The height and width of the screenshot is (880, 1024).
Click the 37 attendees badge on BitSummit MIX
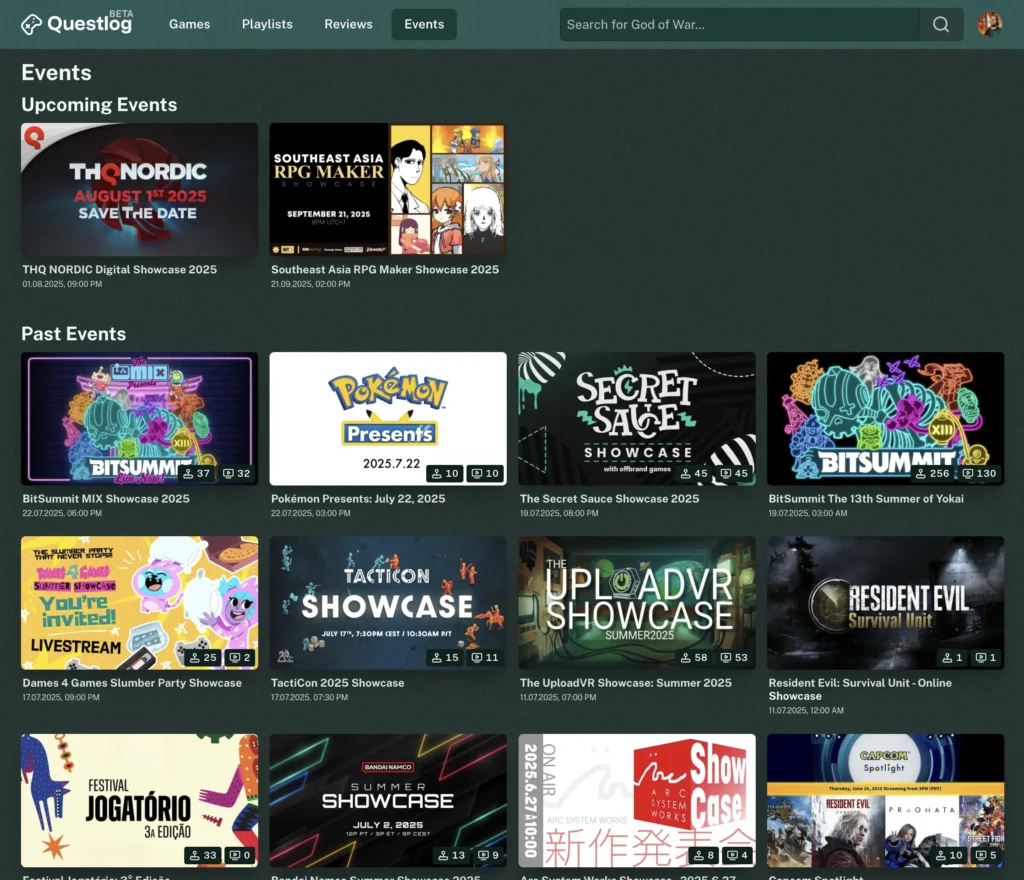[196, 473]
